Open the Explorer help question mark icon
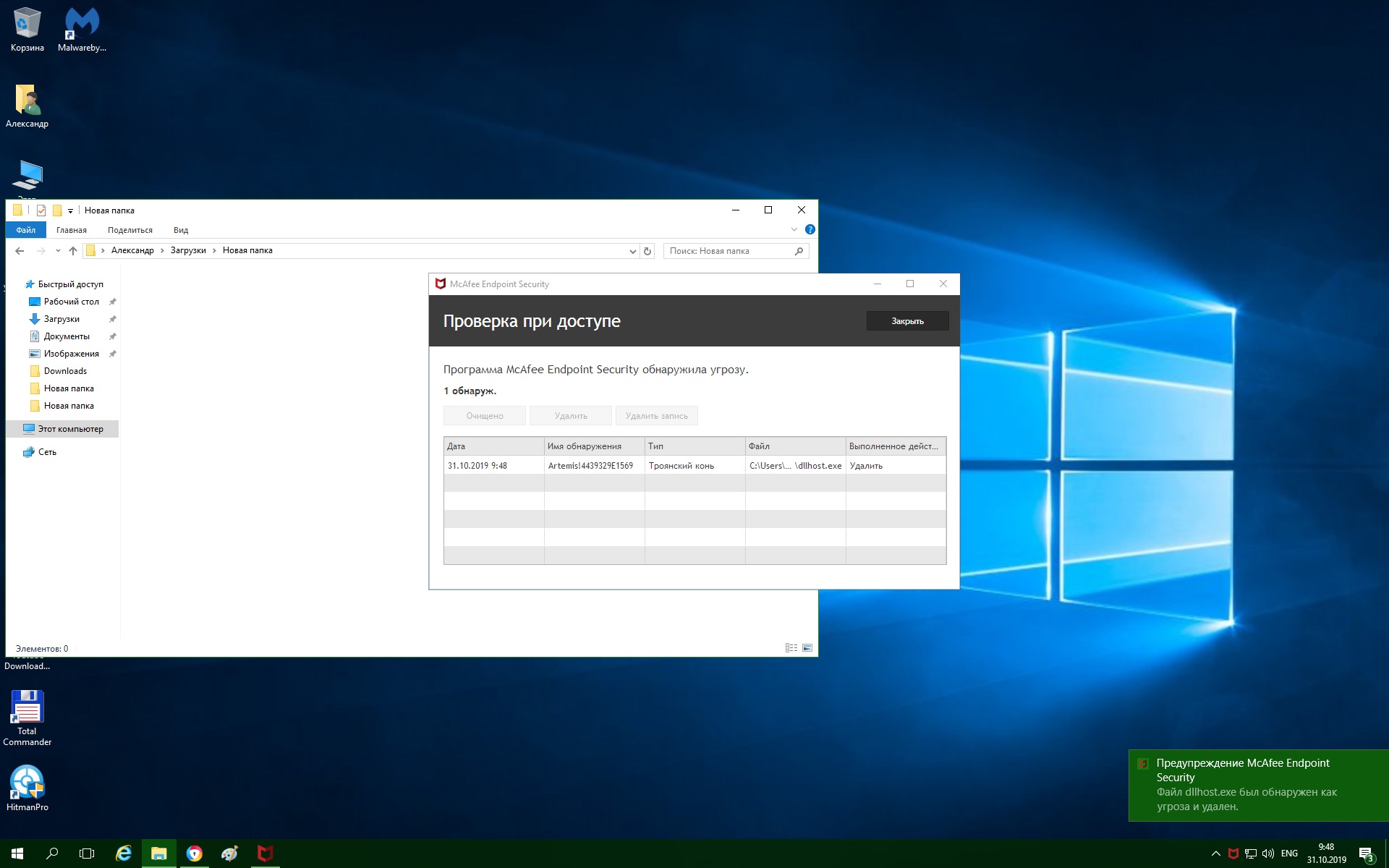This screenshot has width=1389, height=868. point(810,229)
